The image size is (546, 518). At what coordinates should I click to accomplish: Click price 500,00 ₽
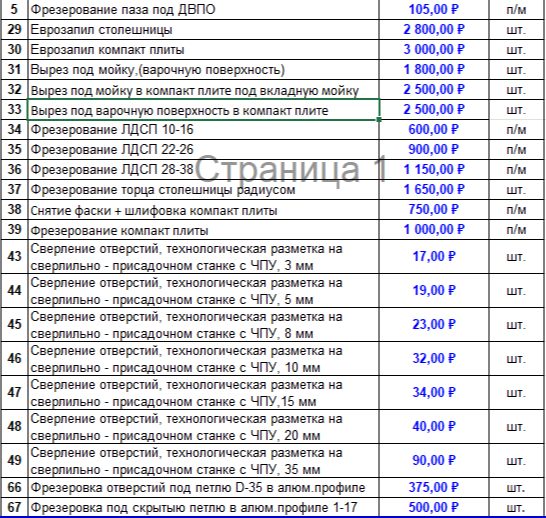click(434, 507)
